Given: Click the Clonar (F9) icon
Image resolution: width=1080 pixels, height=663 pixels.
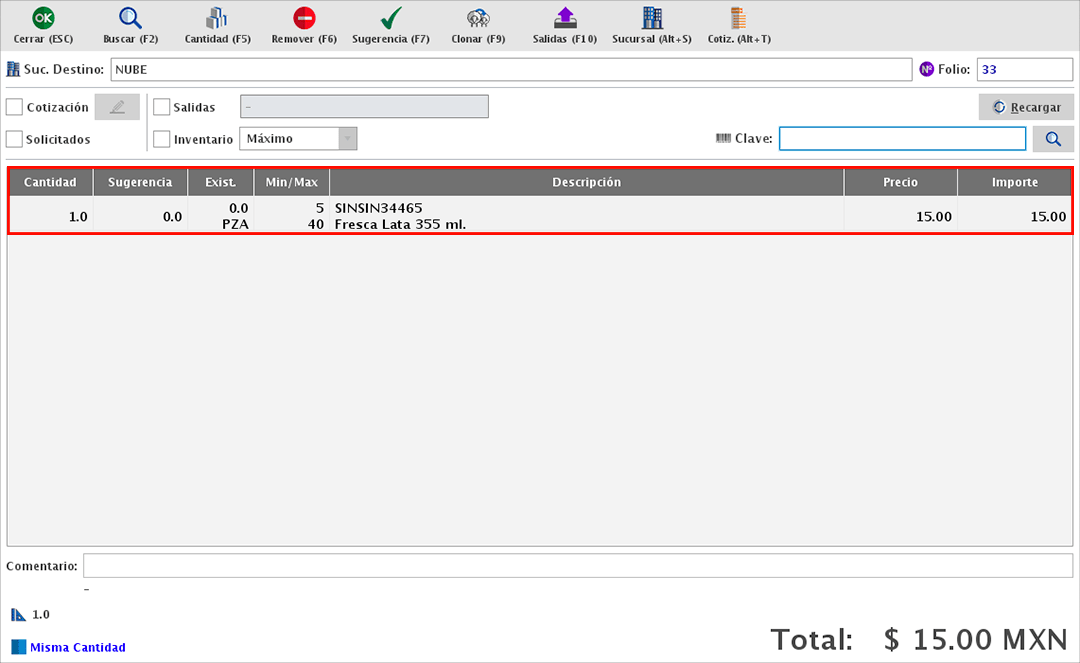Looking at the screenshot, I should (478, 18).
